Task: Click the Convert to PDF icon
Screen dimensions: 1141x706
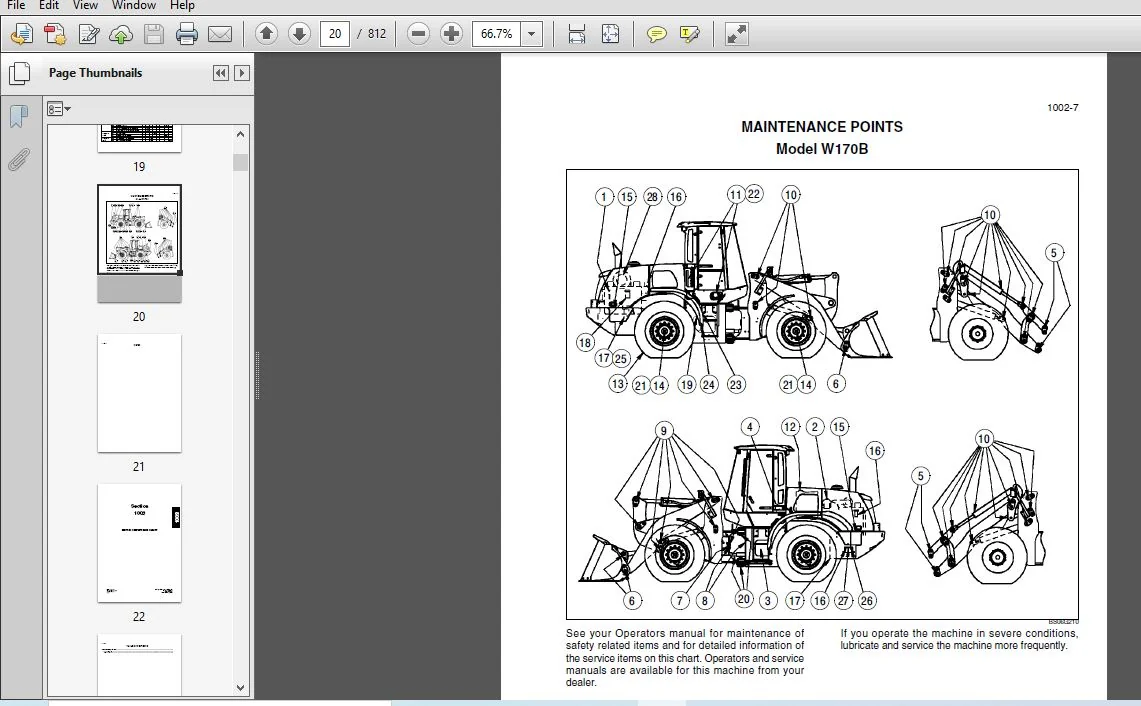Action: pyautogui.click(x=55, y=33)
